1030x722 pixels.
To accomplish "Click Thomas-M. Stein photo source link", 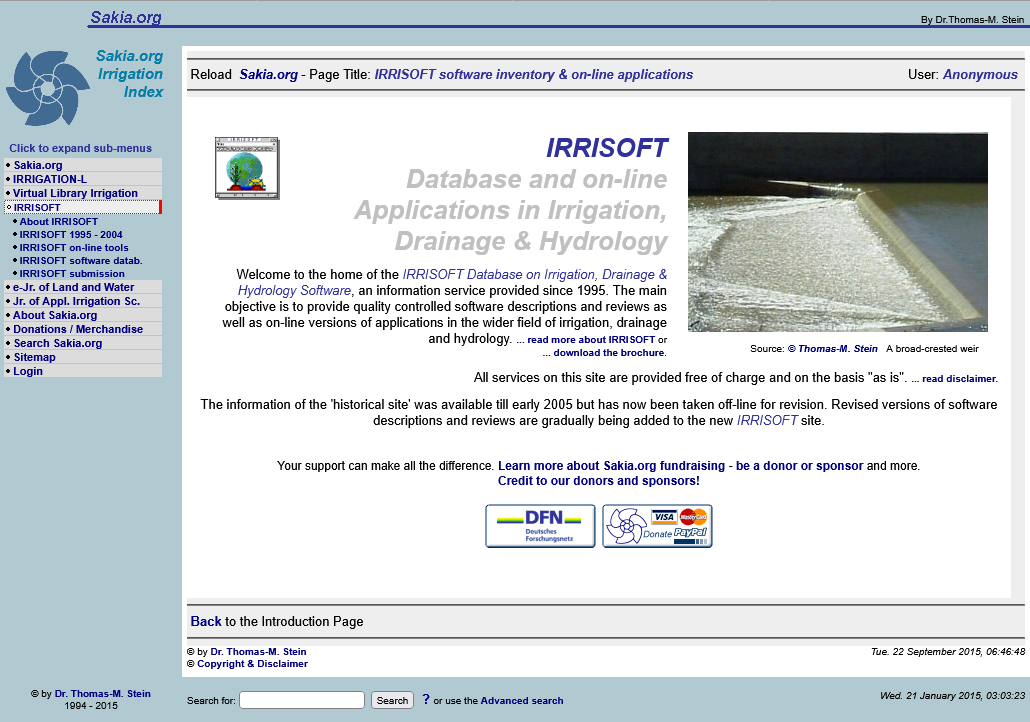I will (x=832, y=349).
